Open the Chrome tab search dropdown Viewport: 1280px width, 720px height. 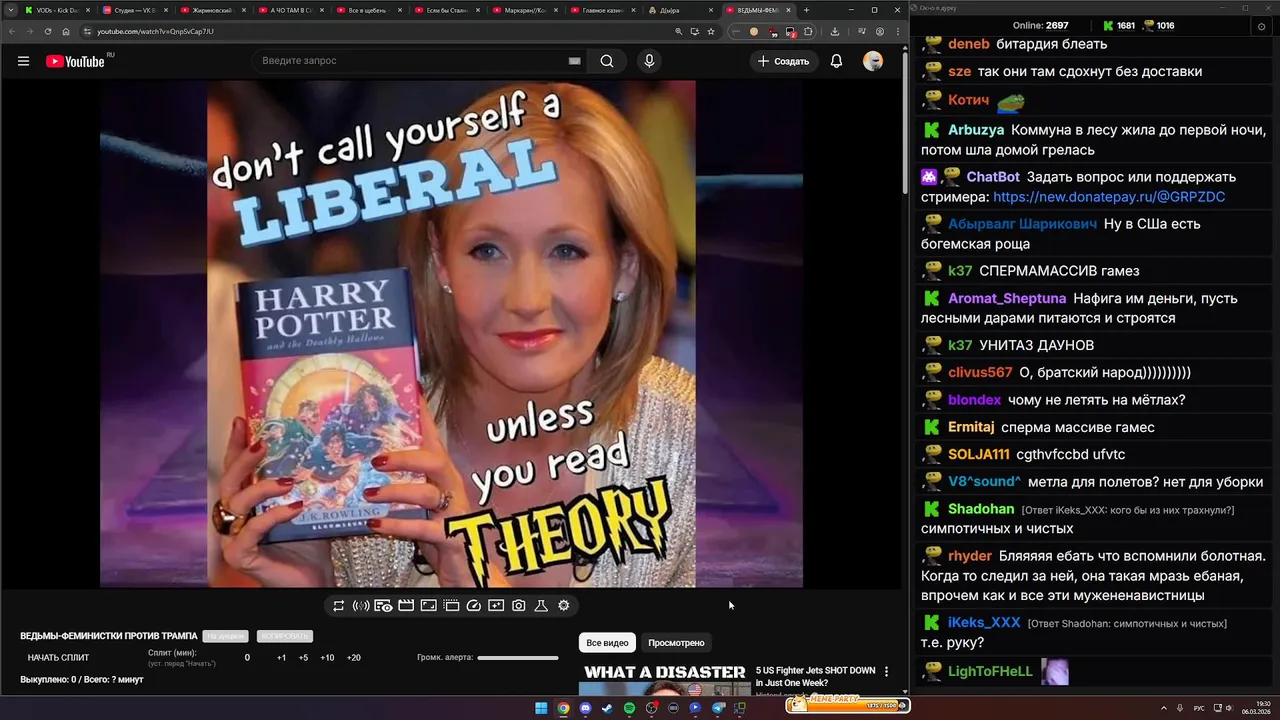tap(11, 10)
